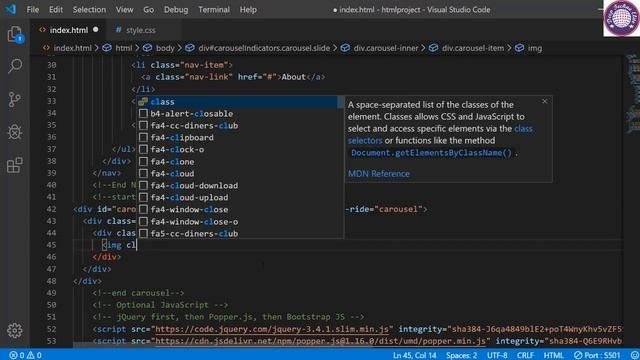Close the suggestion details panel
This screenshot has height=360, width=640.
[544, 101]
